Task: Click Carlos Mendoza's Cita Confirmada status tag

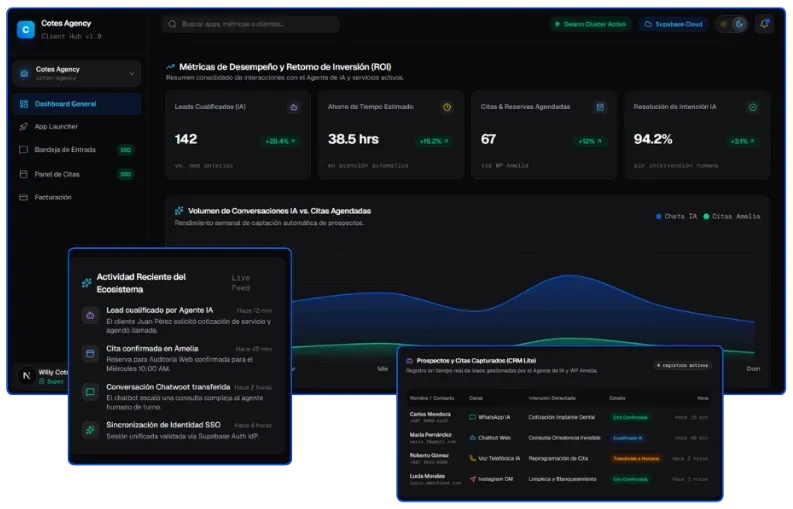Action: click(630, 417)
